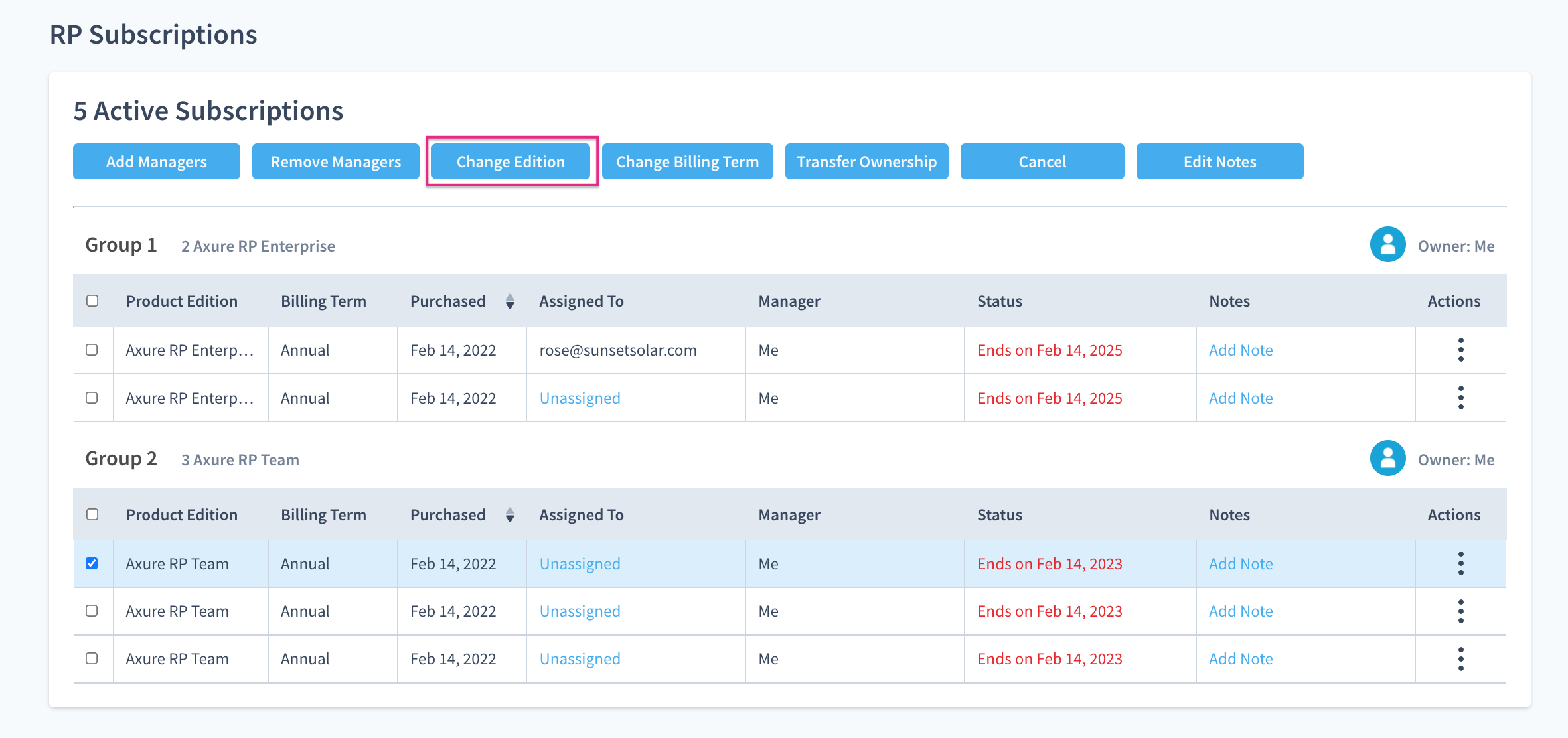The image size is (1568, 738).
Task: Click the Add Managers button
Action: point(156,162)
